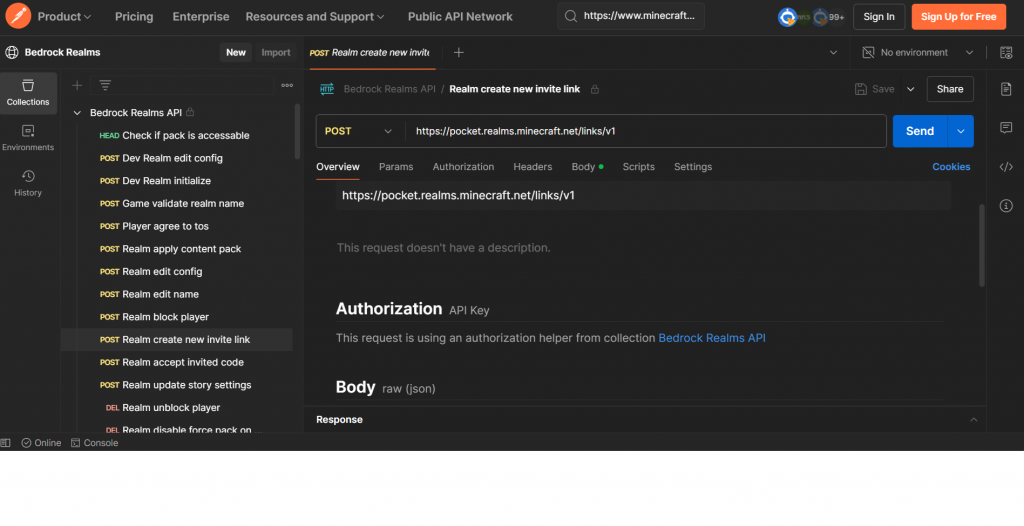
Task: Switch to the Headers tab
Action: click(x=532, y=167)
